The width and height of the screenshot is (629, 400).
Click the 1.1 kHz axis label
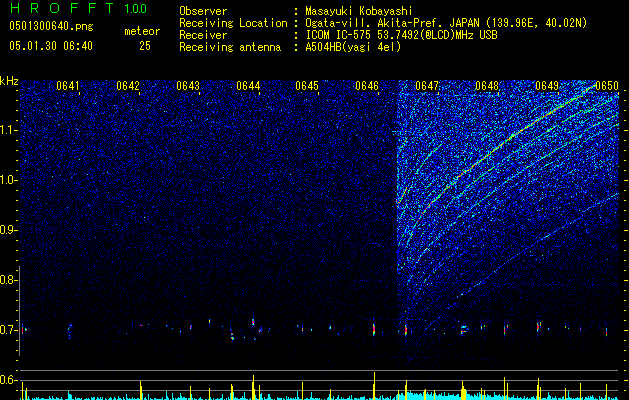coord(8,130)
